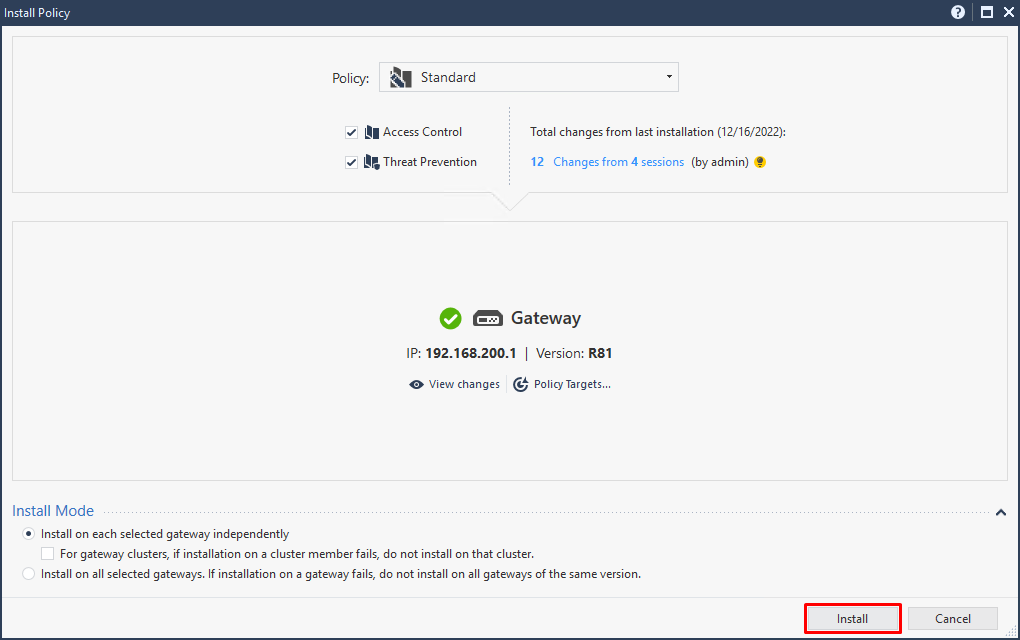Open the Standard policy combo box
Viewport: 1020px width, 640px height.
528,76
